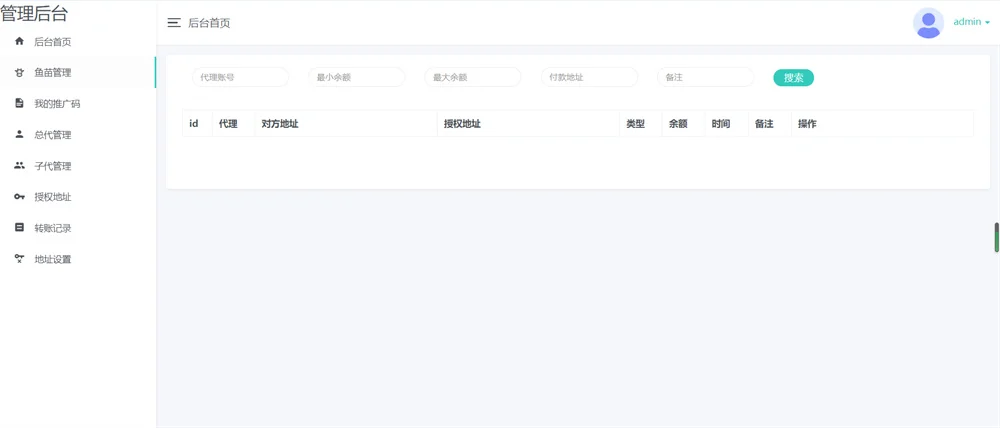Screen dimensions: 1000x428
Task: Click the green vertical scrollbar thumb
Action: [x=997, y=237]
